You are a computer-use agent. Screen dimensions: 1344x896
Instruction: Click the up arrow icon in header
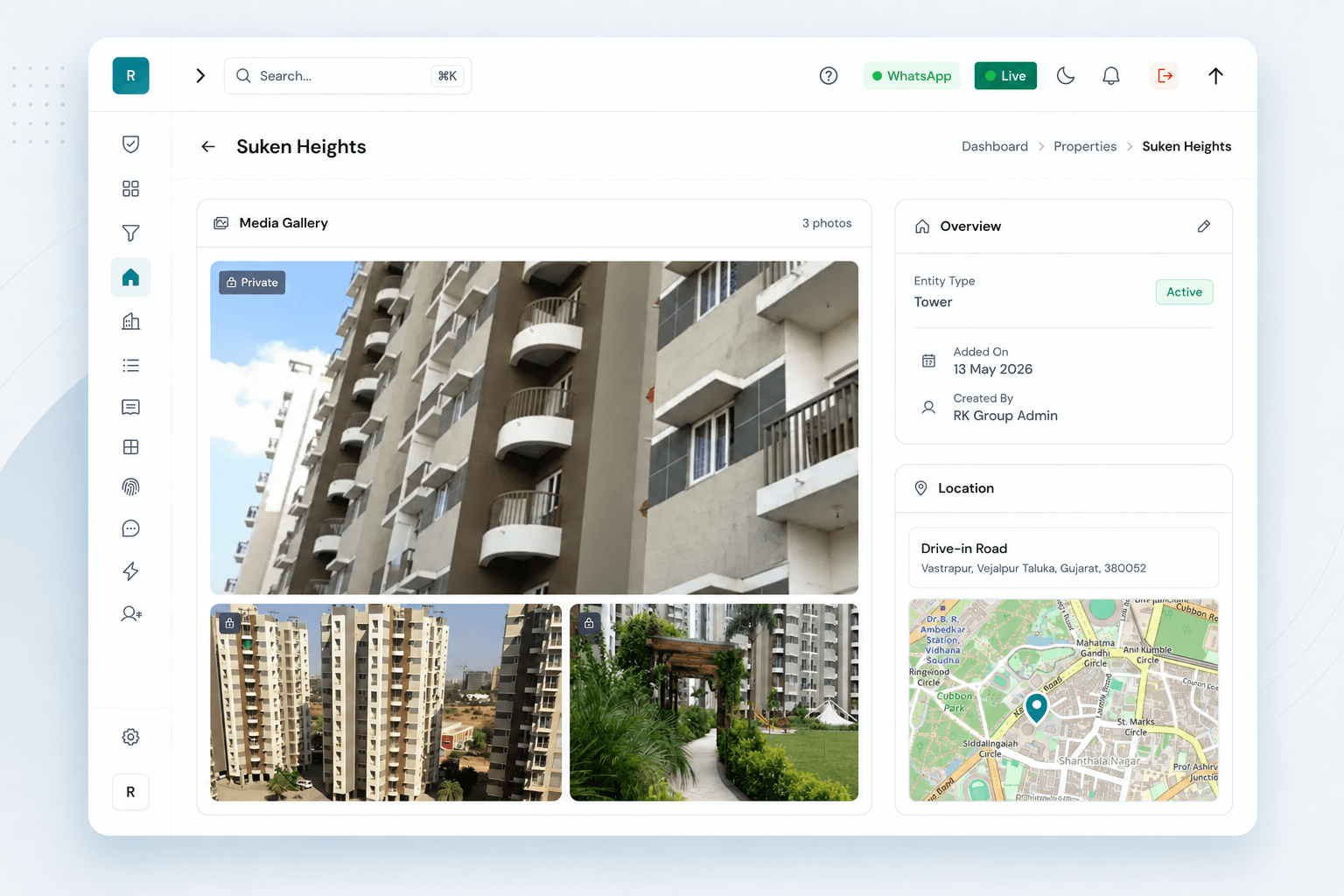coord(1215,76)
